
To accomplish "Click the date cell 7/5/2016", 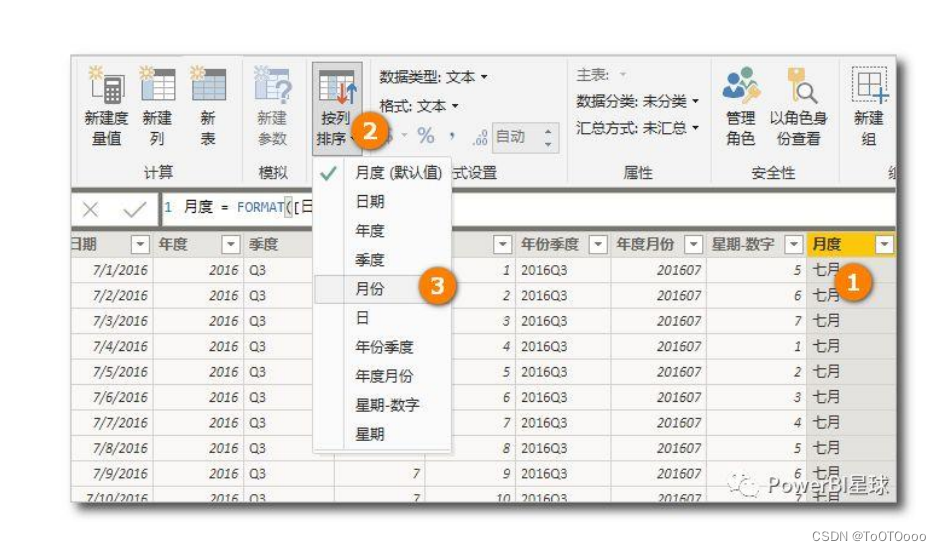I will (x=113, y=372).
